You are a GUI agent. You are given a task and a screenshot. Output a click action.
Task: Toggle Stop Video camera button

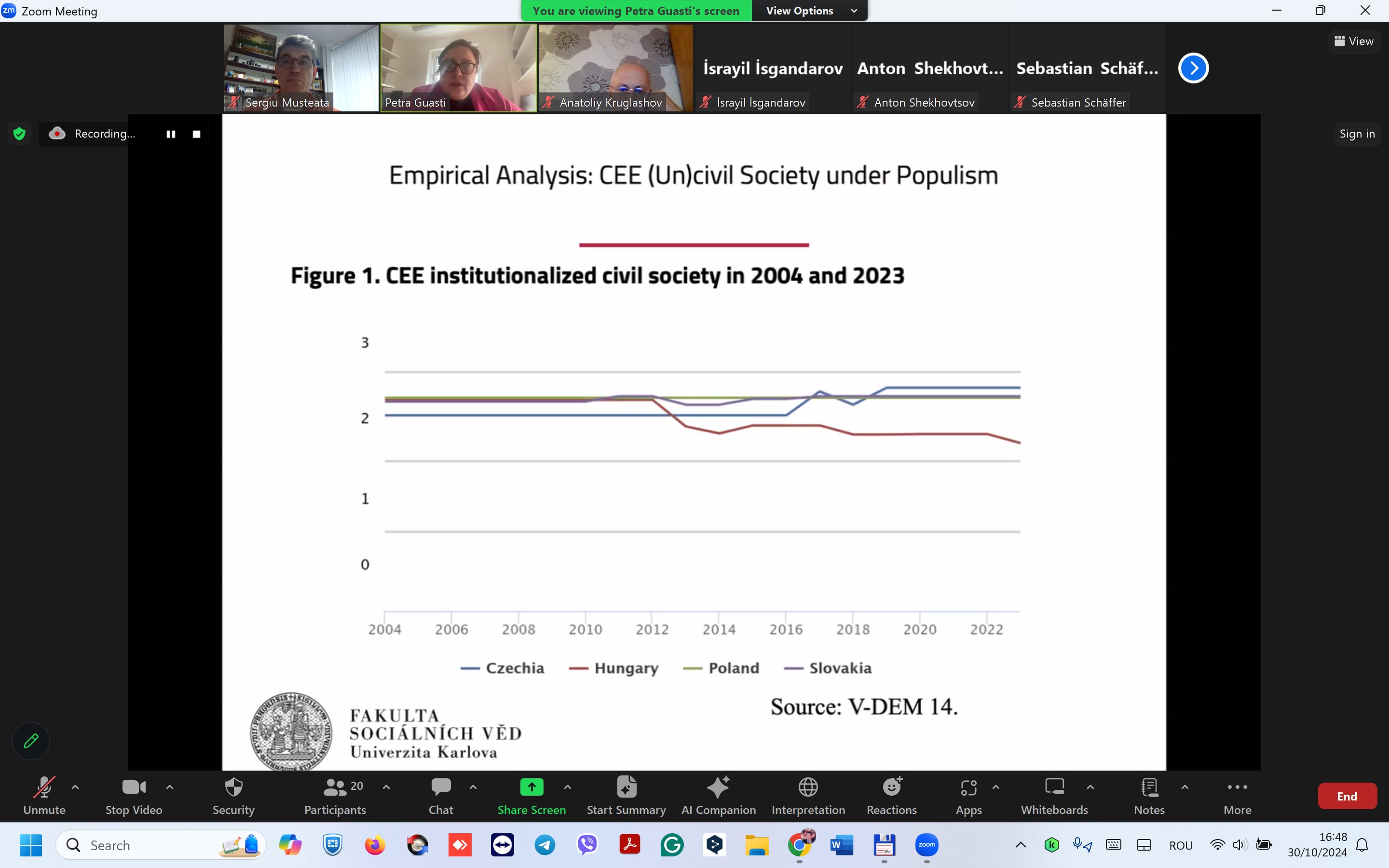134,787
